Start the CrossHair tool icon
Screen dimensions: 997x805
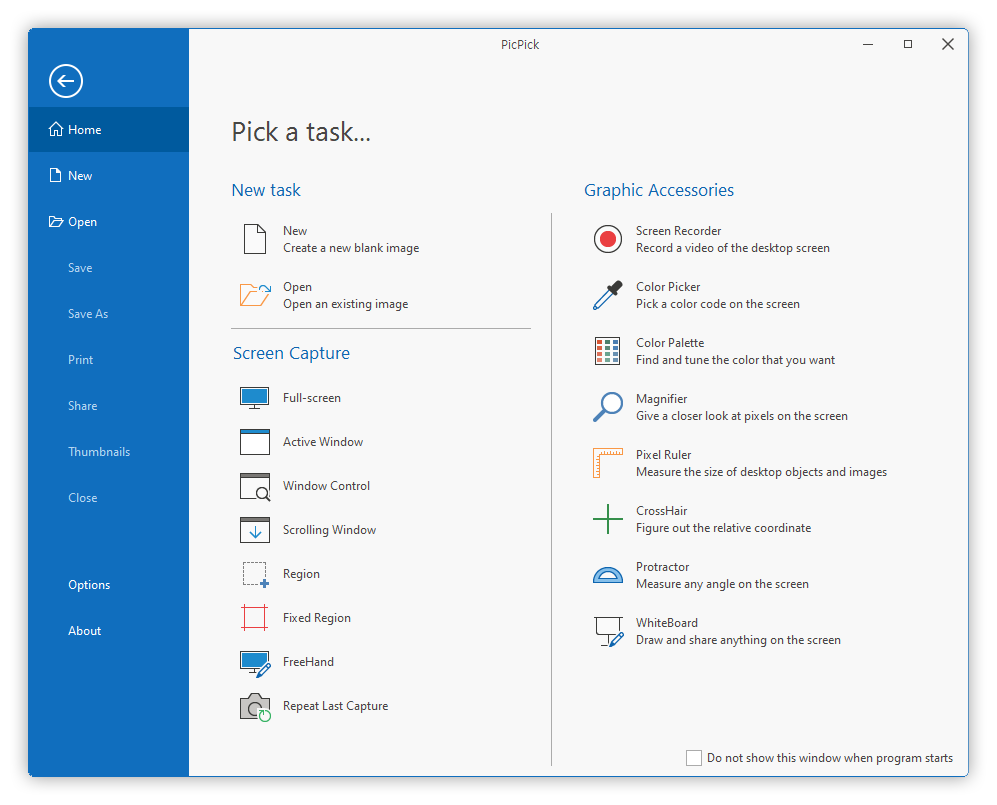click(607, 519)
